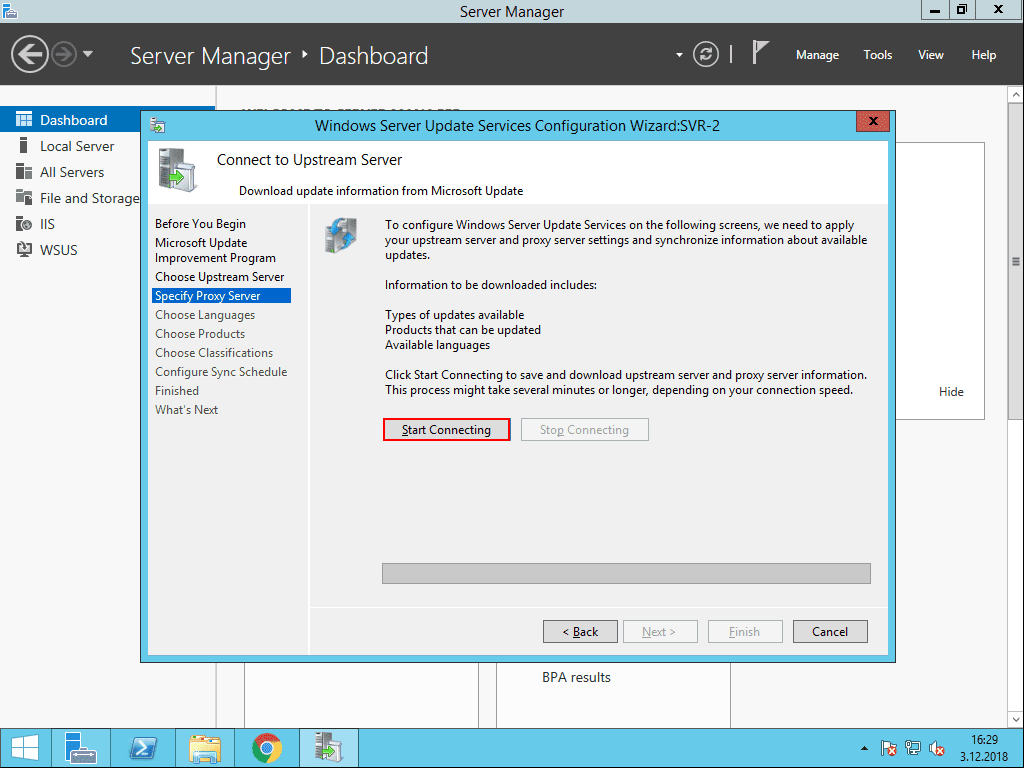Click the connection progress bar
The image size is (1024, 768).
point(626,573)
